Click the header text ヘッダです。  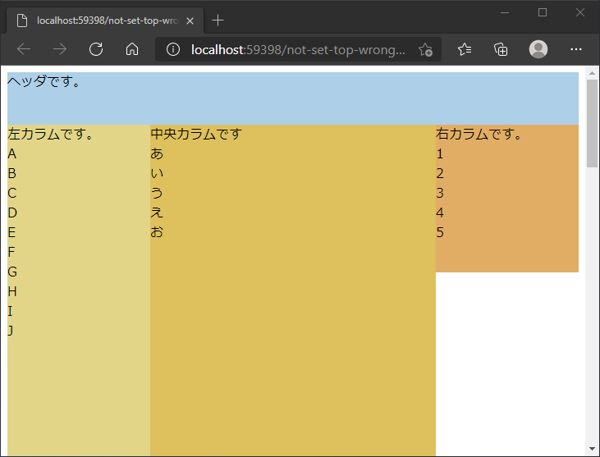coord(44,81)
